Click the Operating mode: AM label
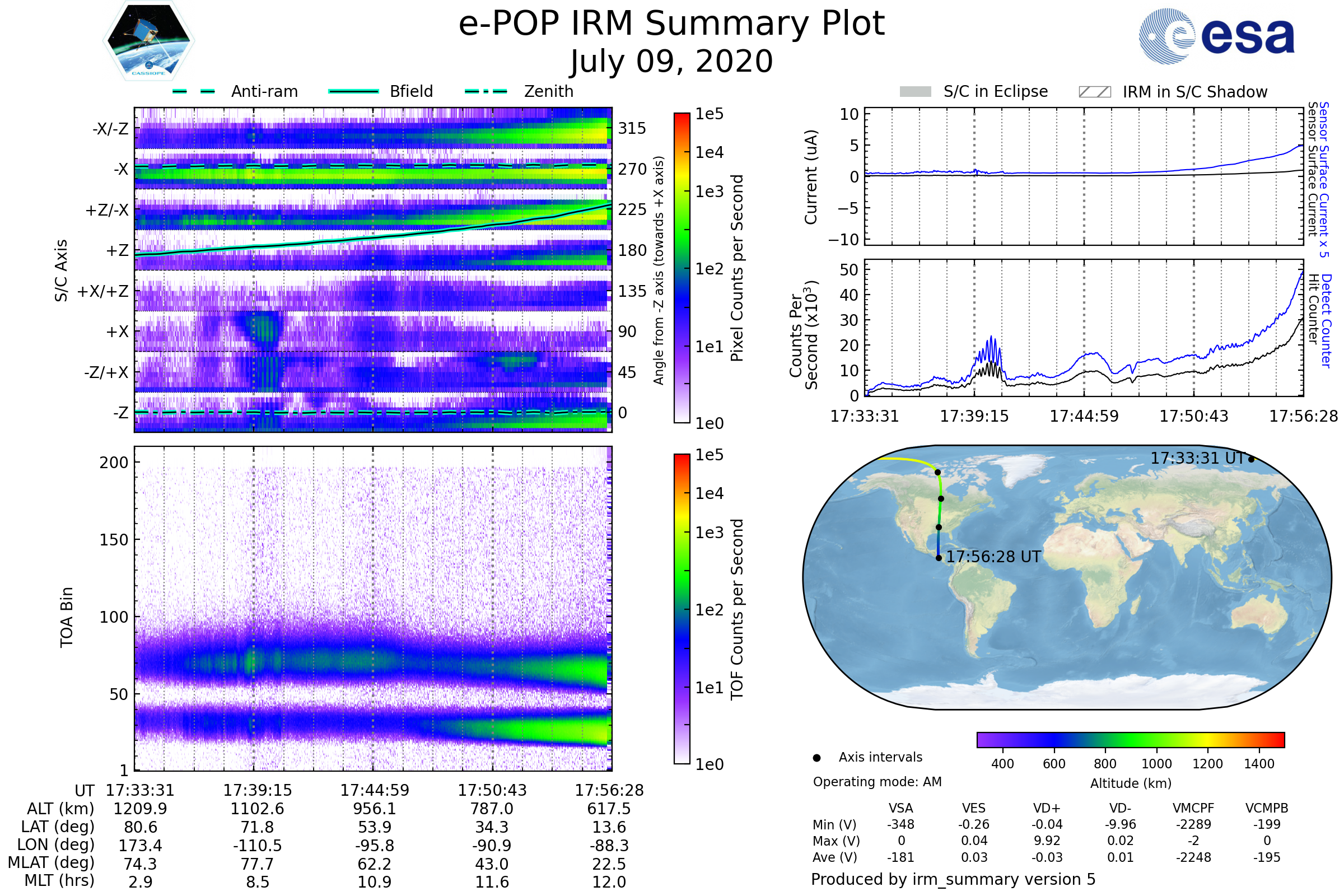Image resolution: width=1344 pixels, height=896 pixels. click(x=877, y=782)
